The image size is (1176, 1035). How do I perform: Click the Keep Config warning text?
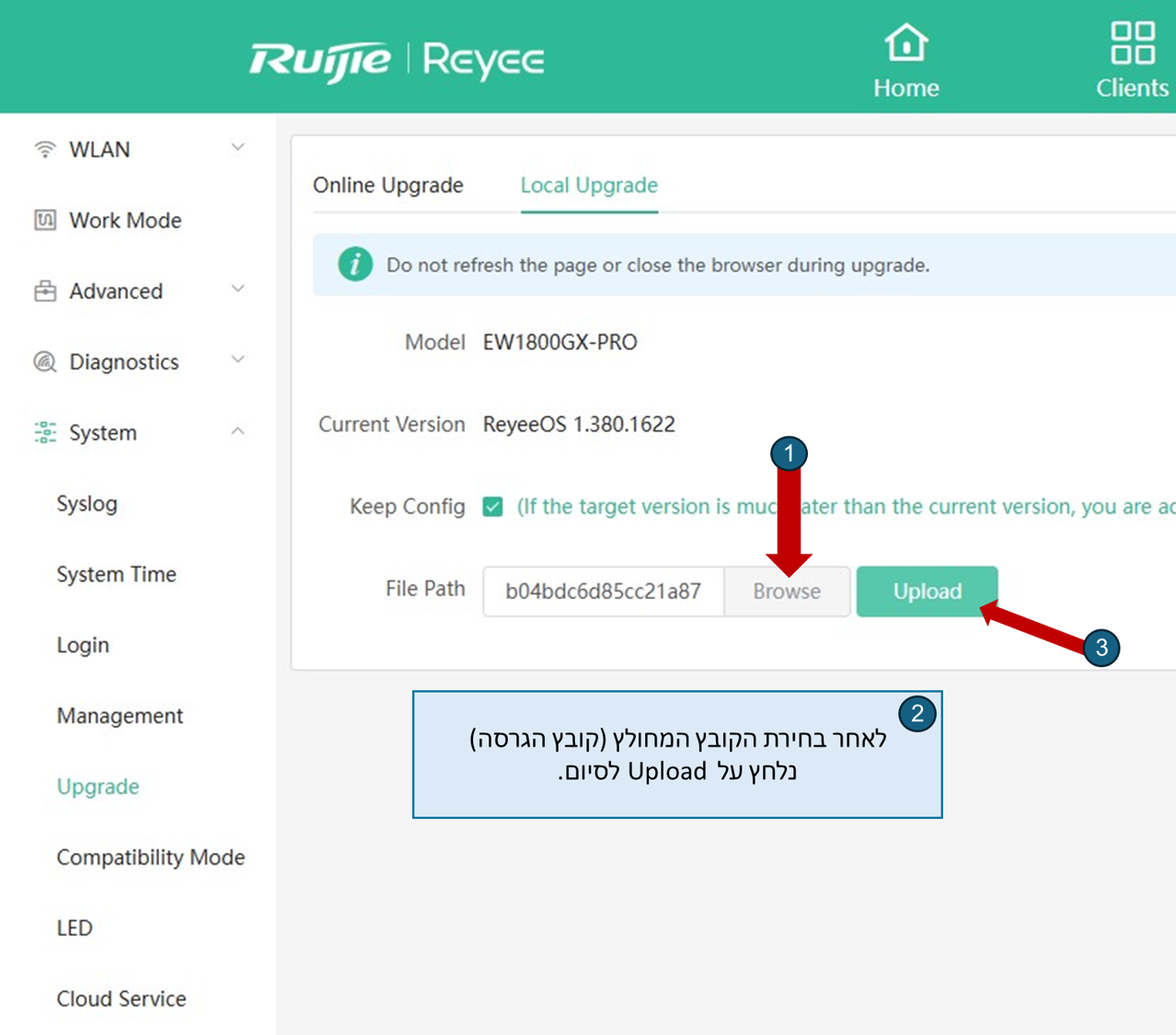click(846, 507)
